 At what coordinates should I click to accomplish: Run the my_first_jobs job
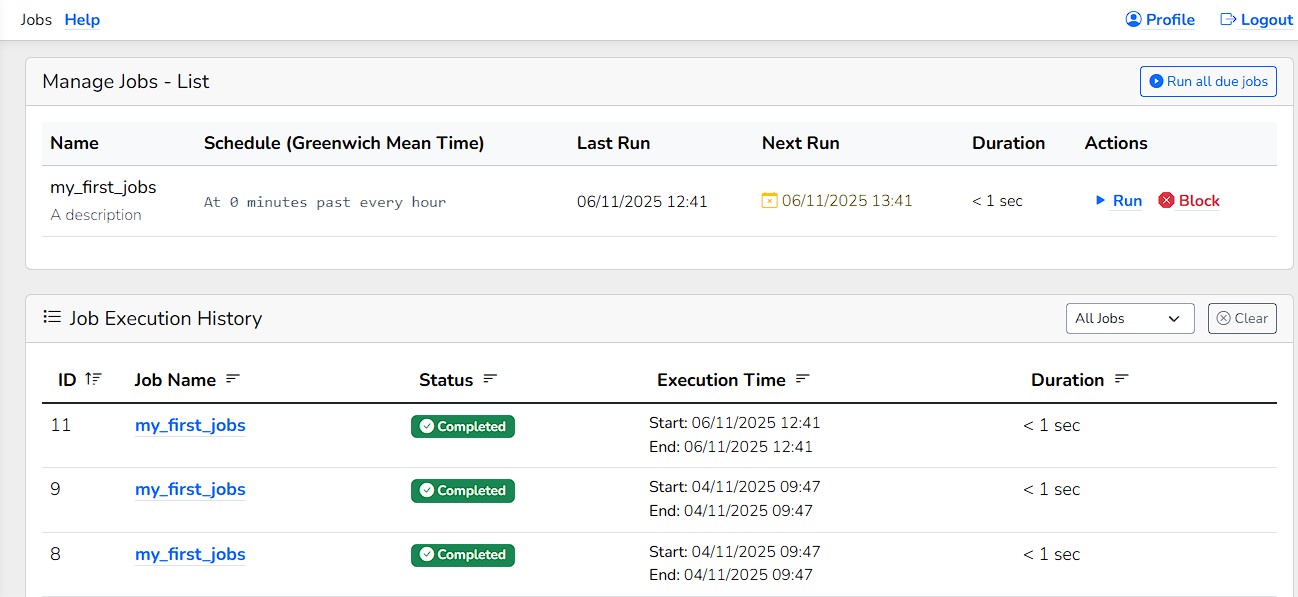1118,200
